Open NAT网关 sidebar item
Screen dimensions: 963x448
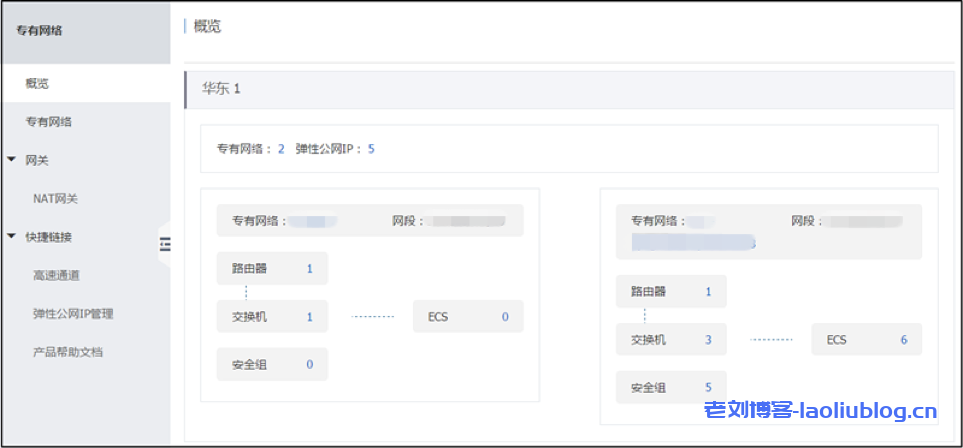click(55, 198)
